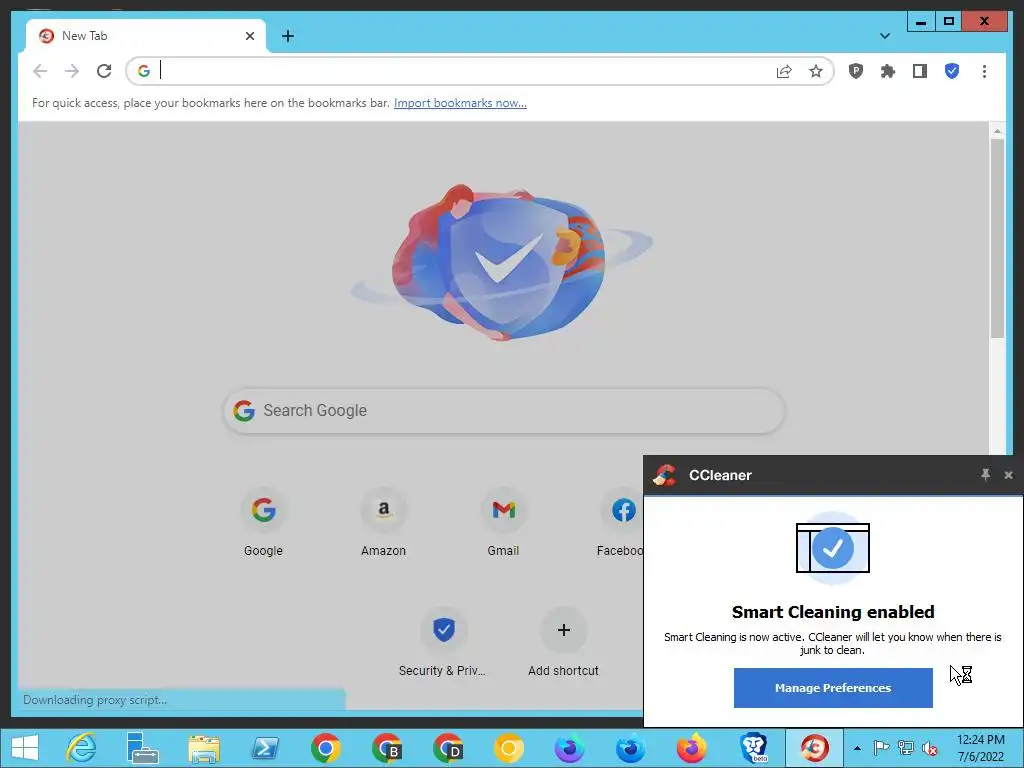Click the browser back arrow
Viewport: 1024px width, 768px height.
tap(40, 71)
